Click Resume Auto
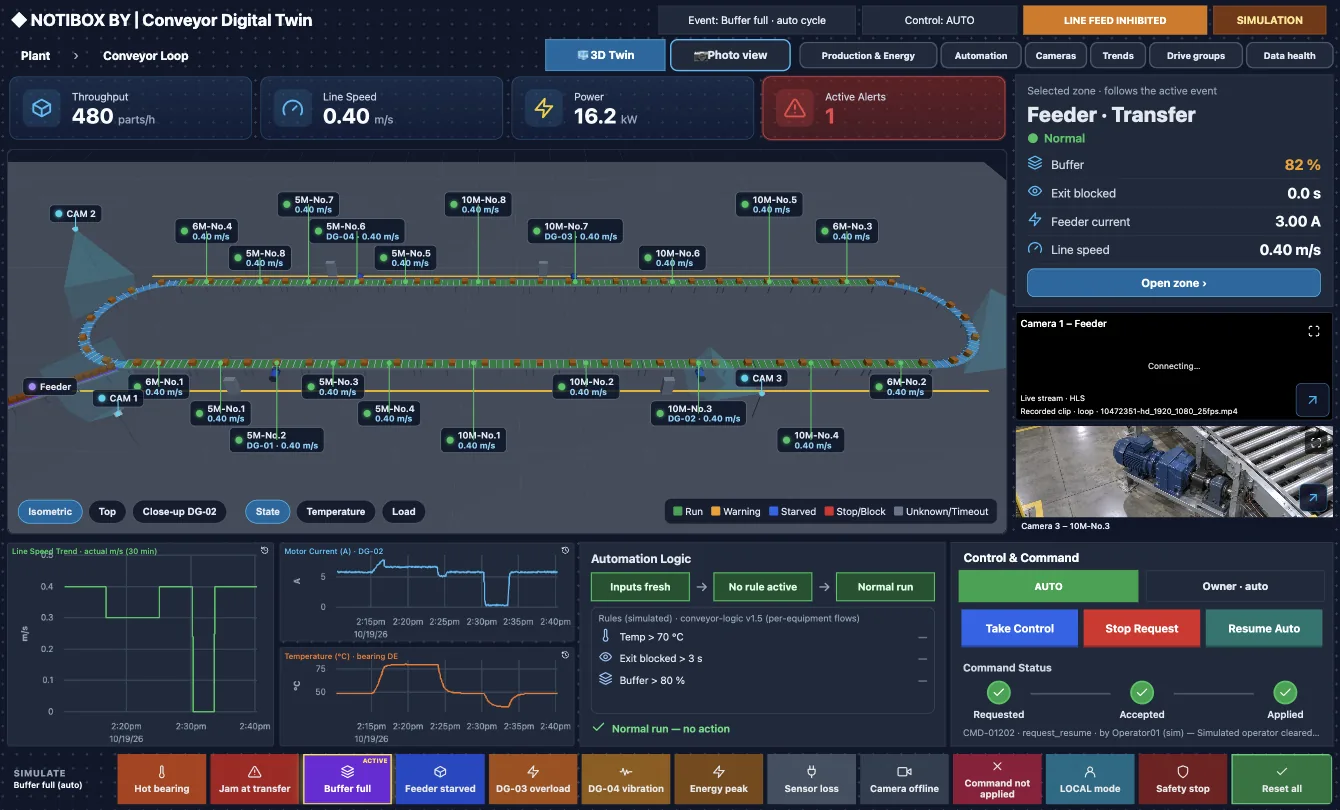Image resolution: width=1340 pixels, height=810 pixels. (x=1264, y=628)
